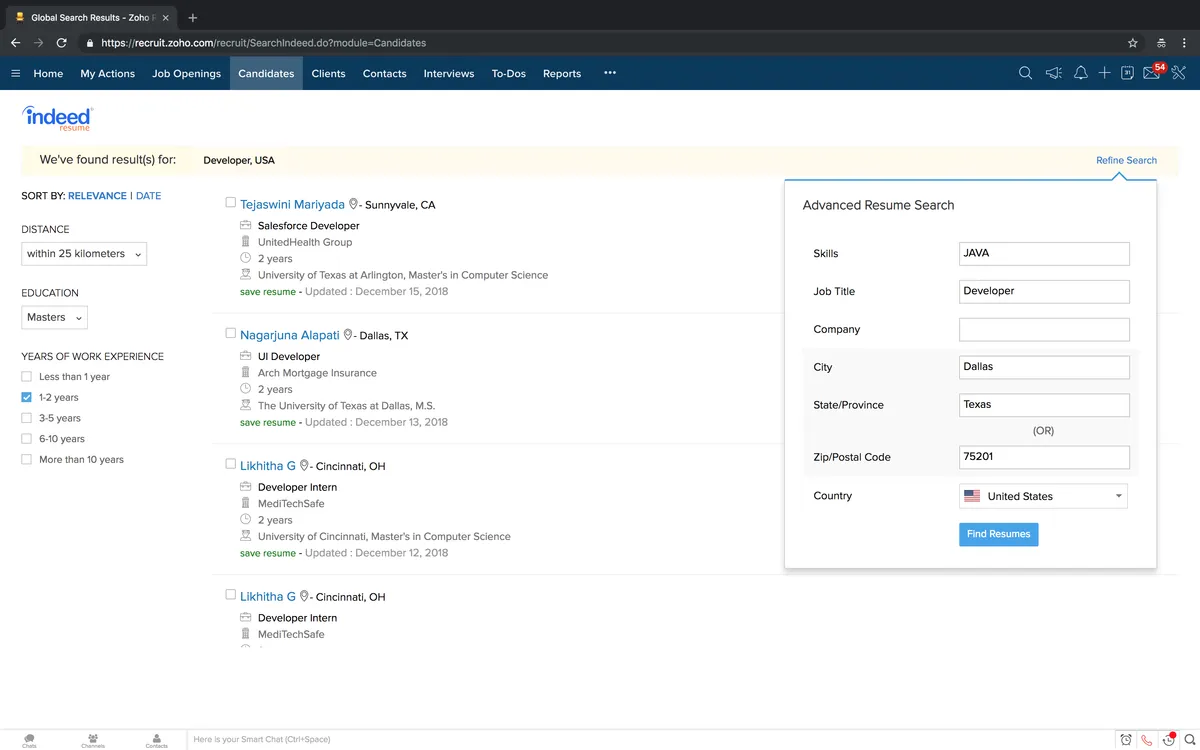This screenshot has height=750, width=1200.
Task: Open the setup tools wrench icon
Action: 1178,73
